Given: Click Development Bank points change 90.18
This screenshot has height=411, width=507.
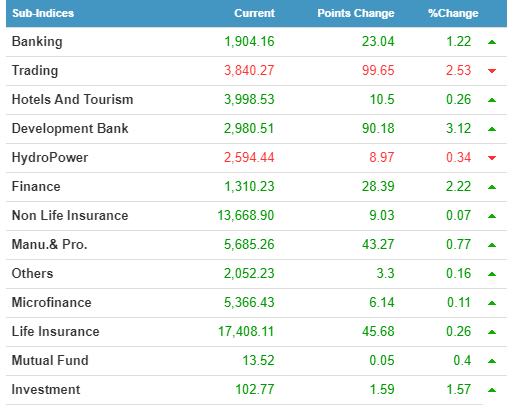Looking at the screenshot, I should click(378, 128).
